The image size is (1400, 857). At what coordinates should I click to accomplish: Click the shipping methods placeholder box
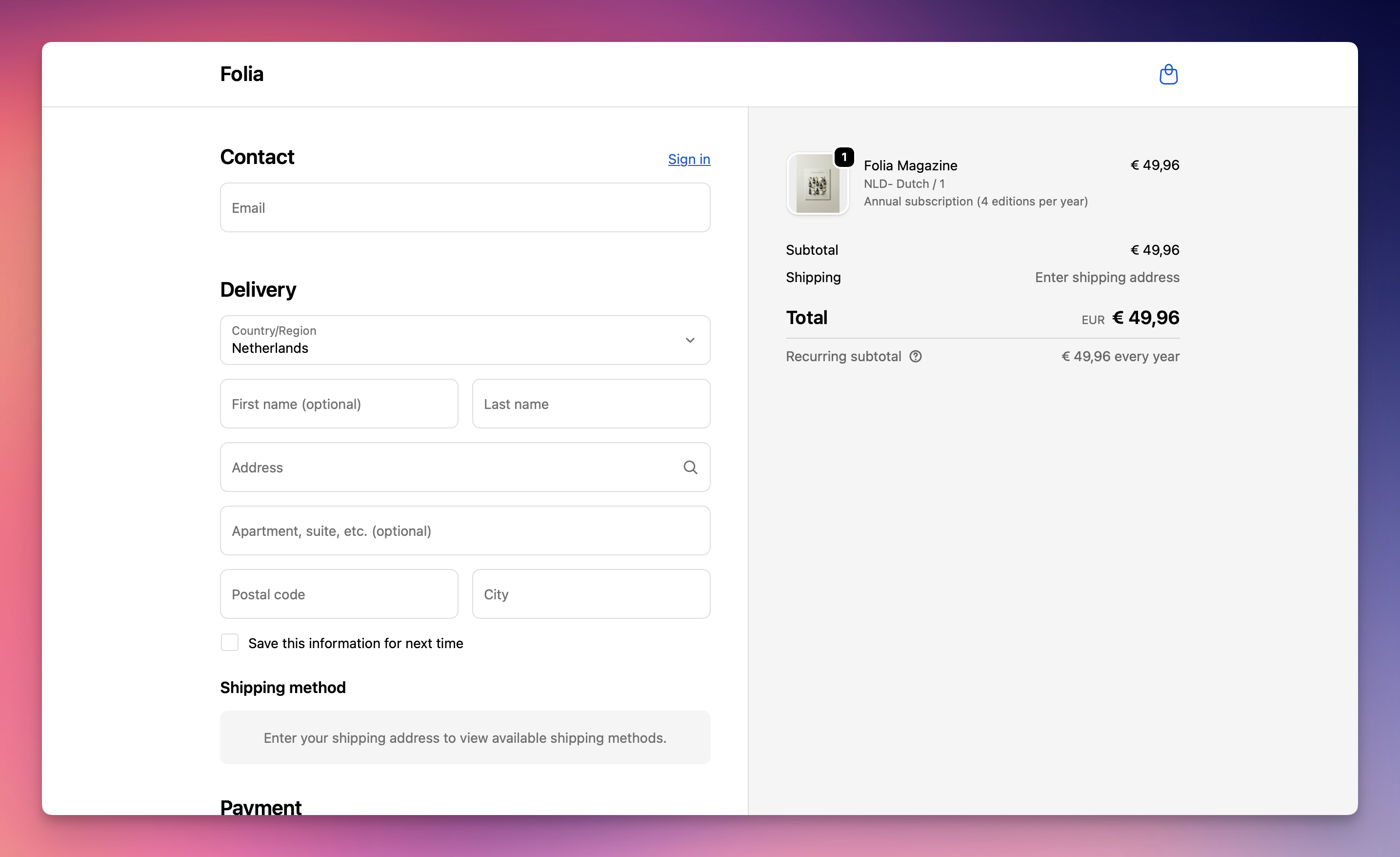click(465, 737)
